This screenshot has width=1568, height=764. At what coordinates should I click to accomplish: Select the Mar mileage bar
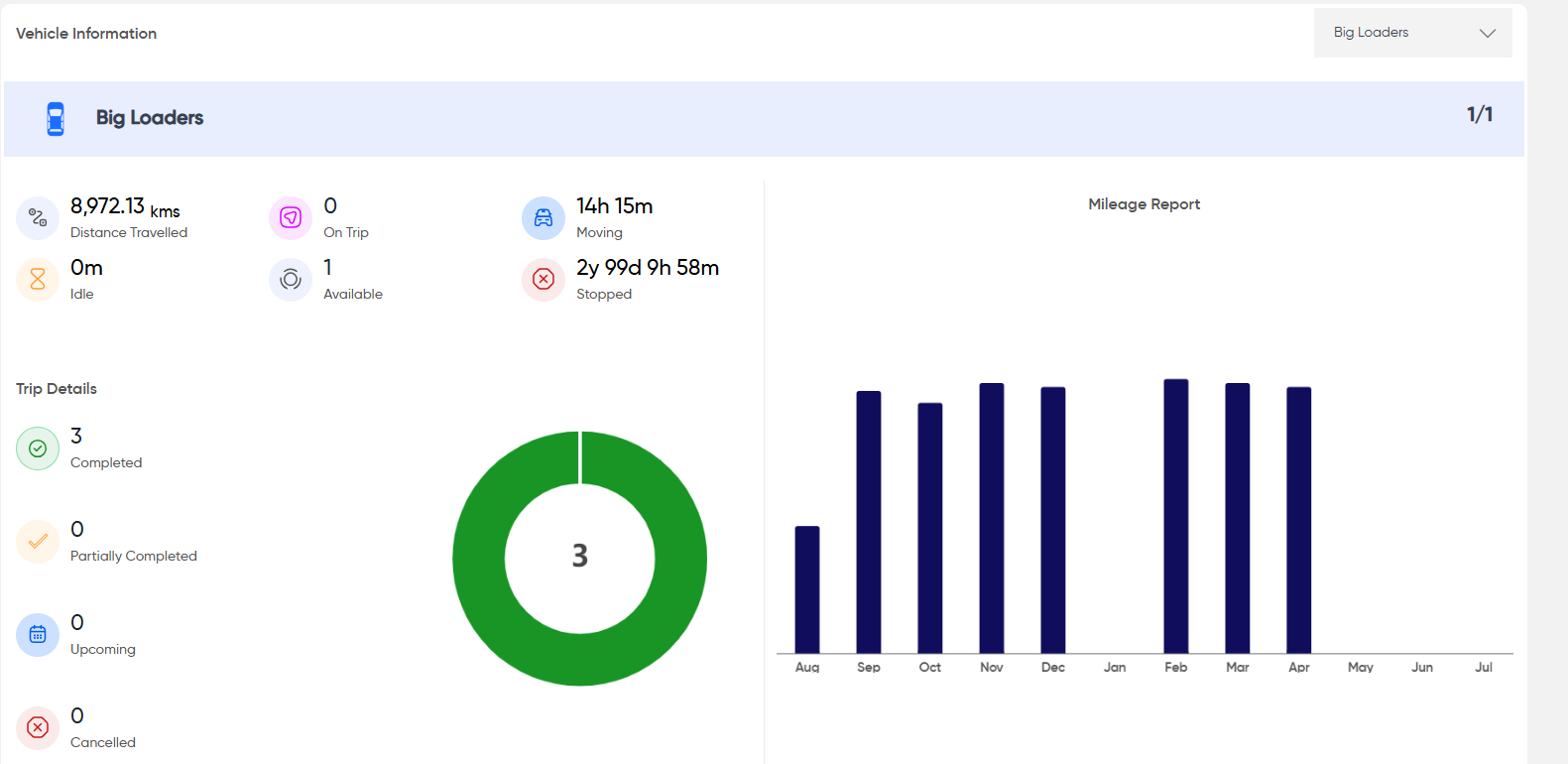pyautogui.click(x=1238, y=518)
